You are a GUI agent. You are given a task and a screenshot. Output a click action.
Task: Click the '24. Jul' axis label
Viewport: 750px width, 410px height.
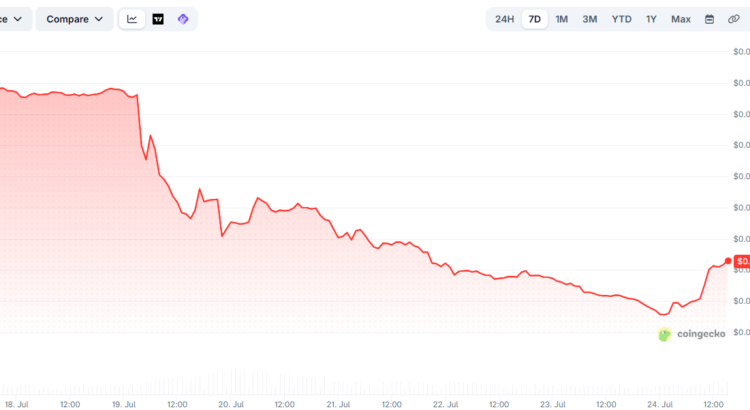pos(660,404)
